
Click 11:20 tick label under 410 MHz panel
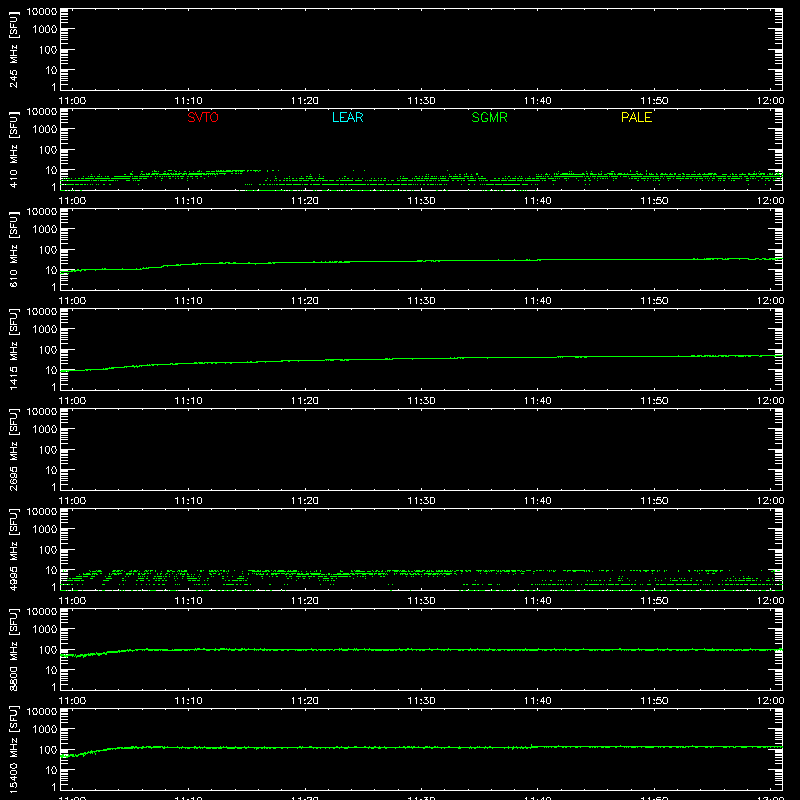(x=305, y=201)
